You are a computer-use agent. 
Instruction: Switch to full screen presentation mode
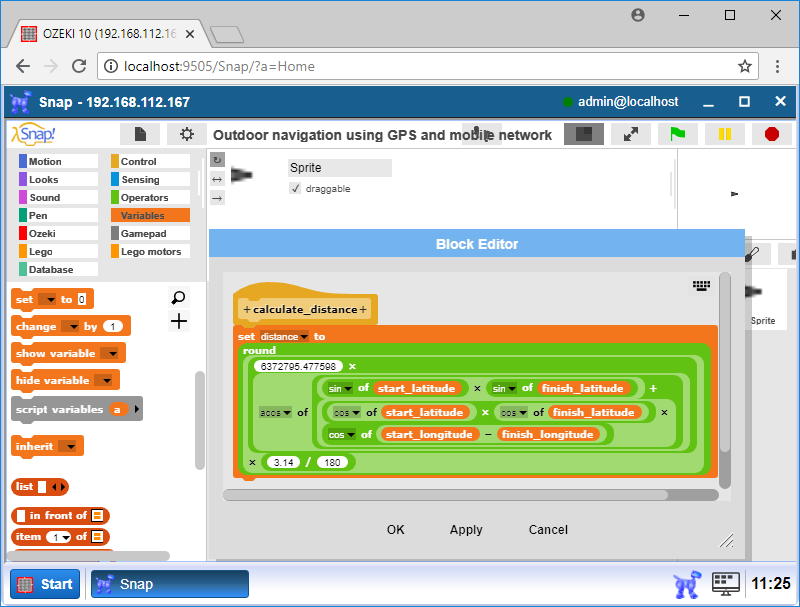(631, 134)
